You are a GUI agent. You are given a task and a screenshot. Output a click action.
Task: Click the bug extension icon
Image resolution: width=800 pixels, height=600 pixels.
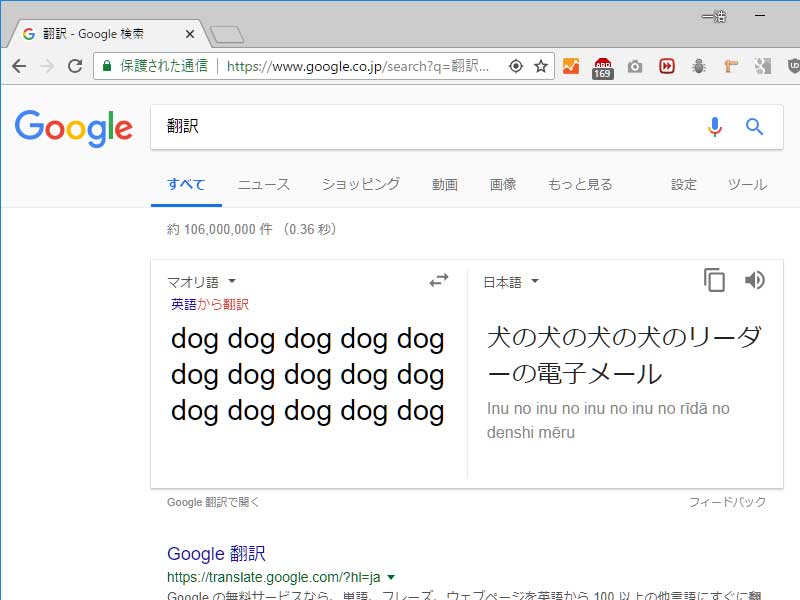698,66
